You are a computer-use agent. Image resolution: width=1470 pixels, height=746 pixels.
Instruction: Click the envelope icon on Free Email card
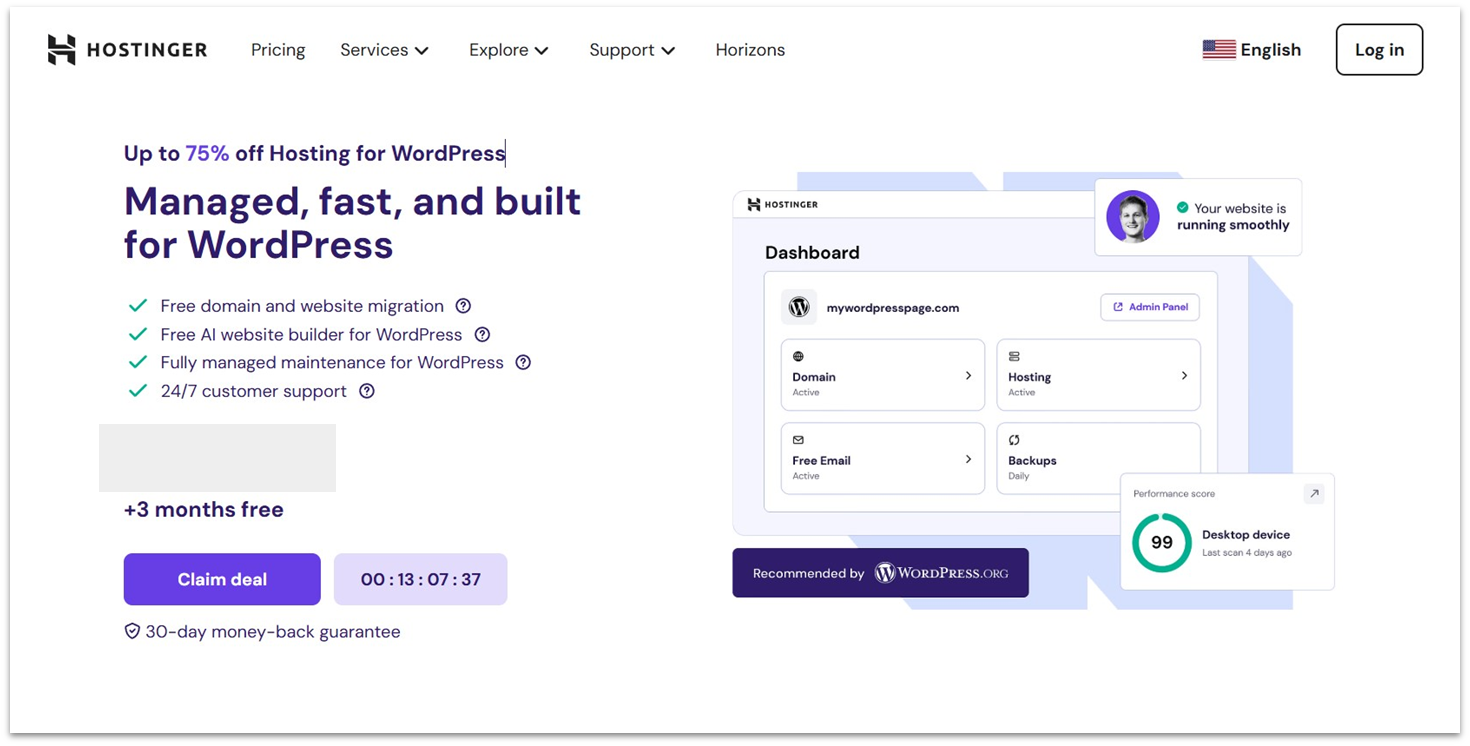[798, 439]
